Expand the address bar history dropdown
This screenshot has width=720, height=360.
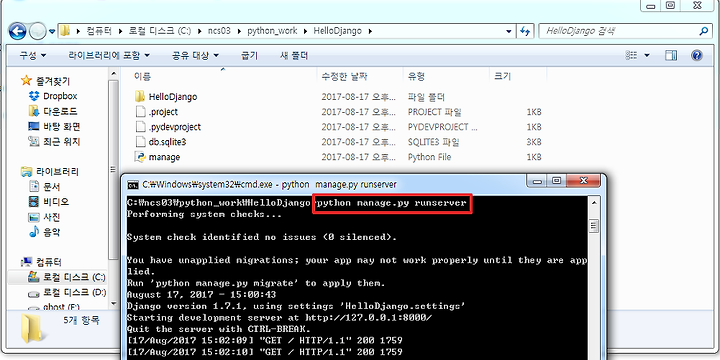(x=508, y=31)
